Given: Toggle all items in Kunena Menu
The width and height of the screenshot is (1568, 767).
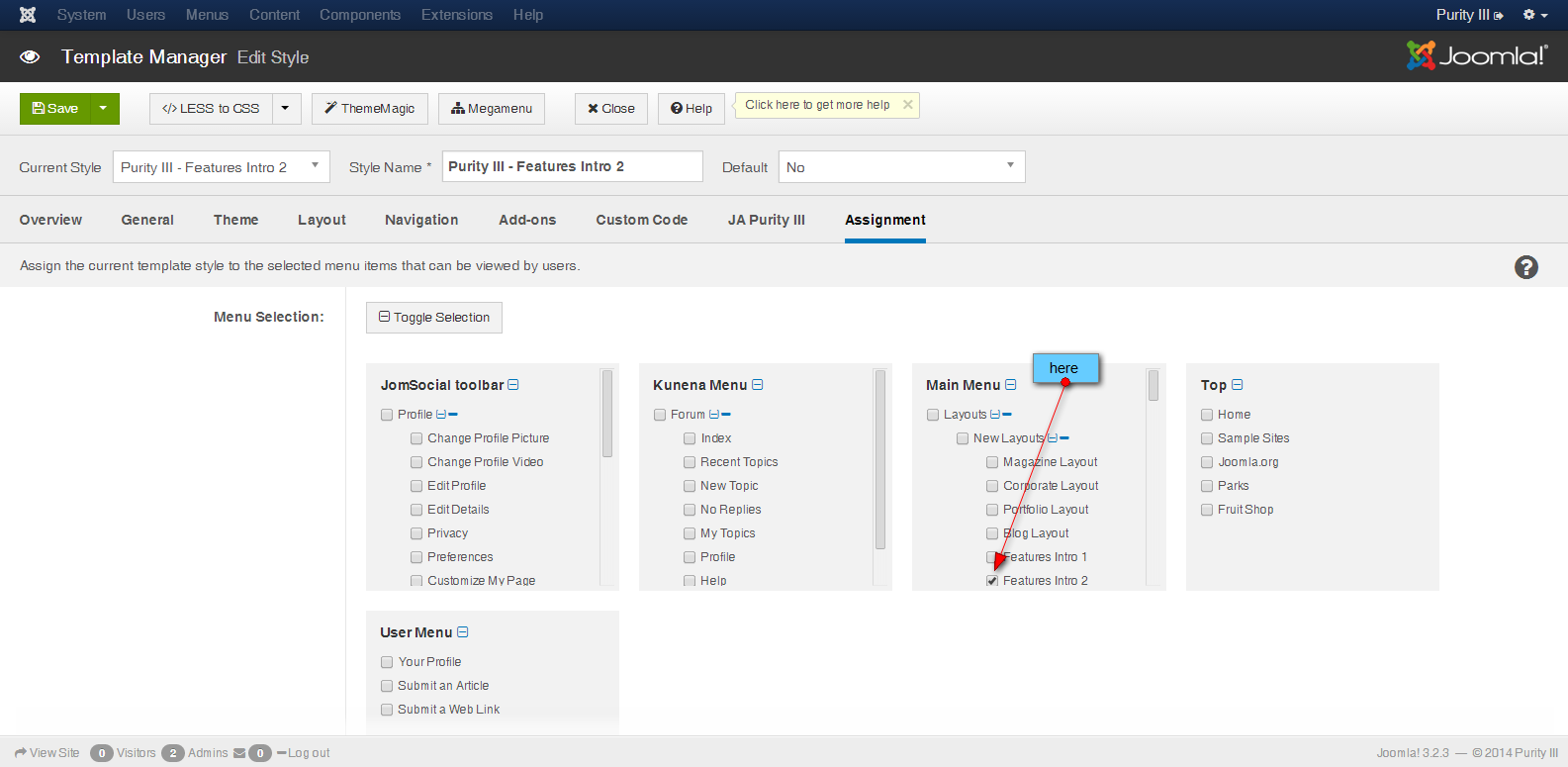Looking at the screenshot, I should pyautogui.click(x=758, y=385).
